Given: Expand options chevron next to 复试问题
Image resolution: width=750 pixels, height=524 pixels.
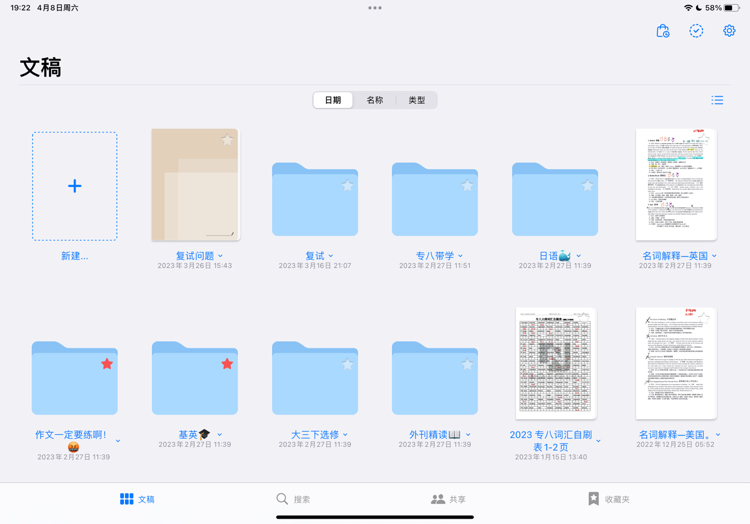Looking at the screenshot, I should point(221,256).
